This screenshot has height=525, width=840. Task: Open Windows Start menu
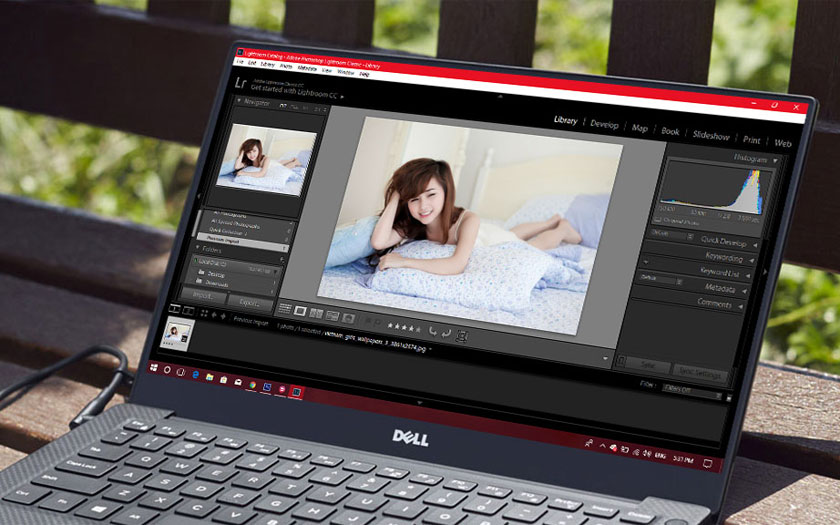coord(154,367)
